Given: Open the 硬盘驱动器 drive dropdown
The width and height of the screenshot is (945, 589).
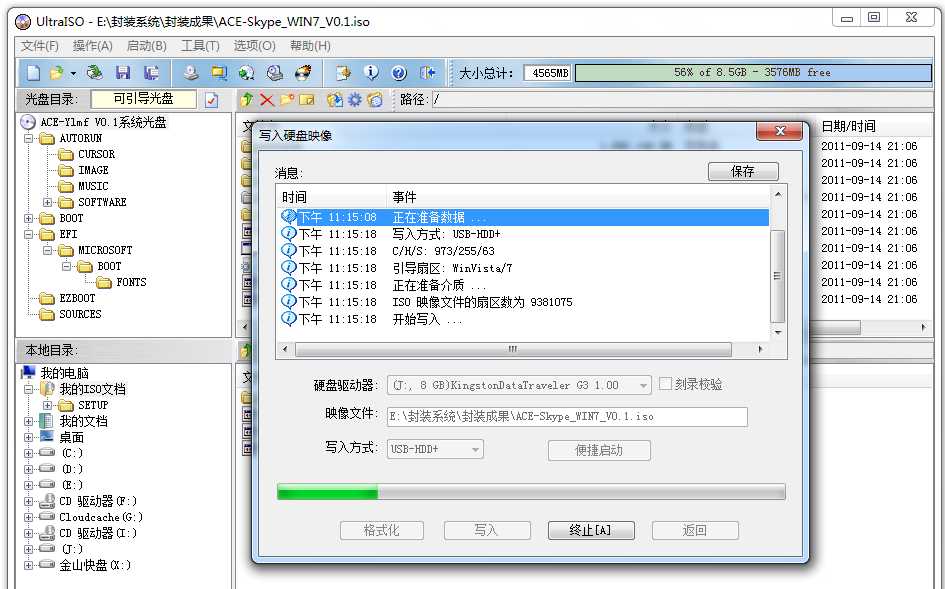Looking at the screenshot, I should coord(644,385).
